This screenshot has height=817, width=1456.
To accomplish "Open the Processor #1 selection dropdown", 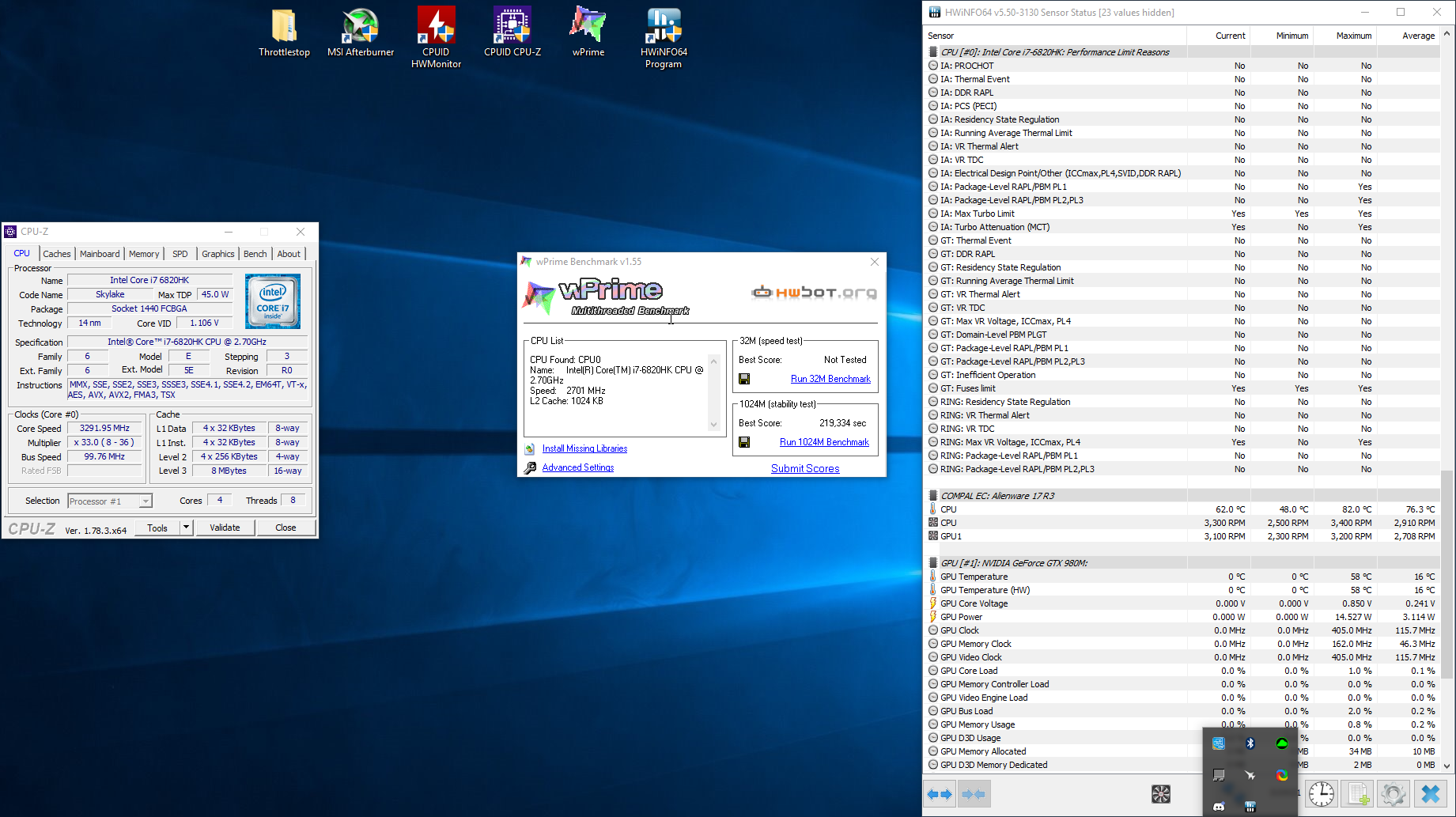I will point(146,501).
